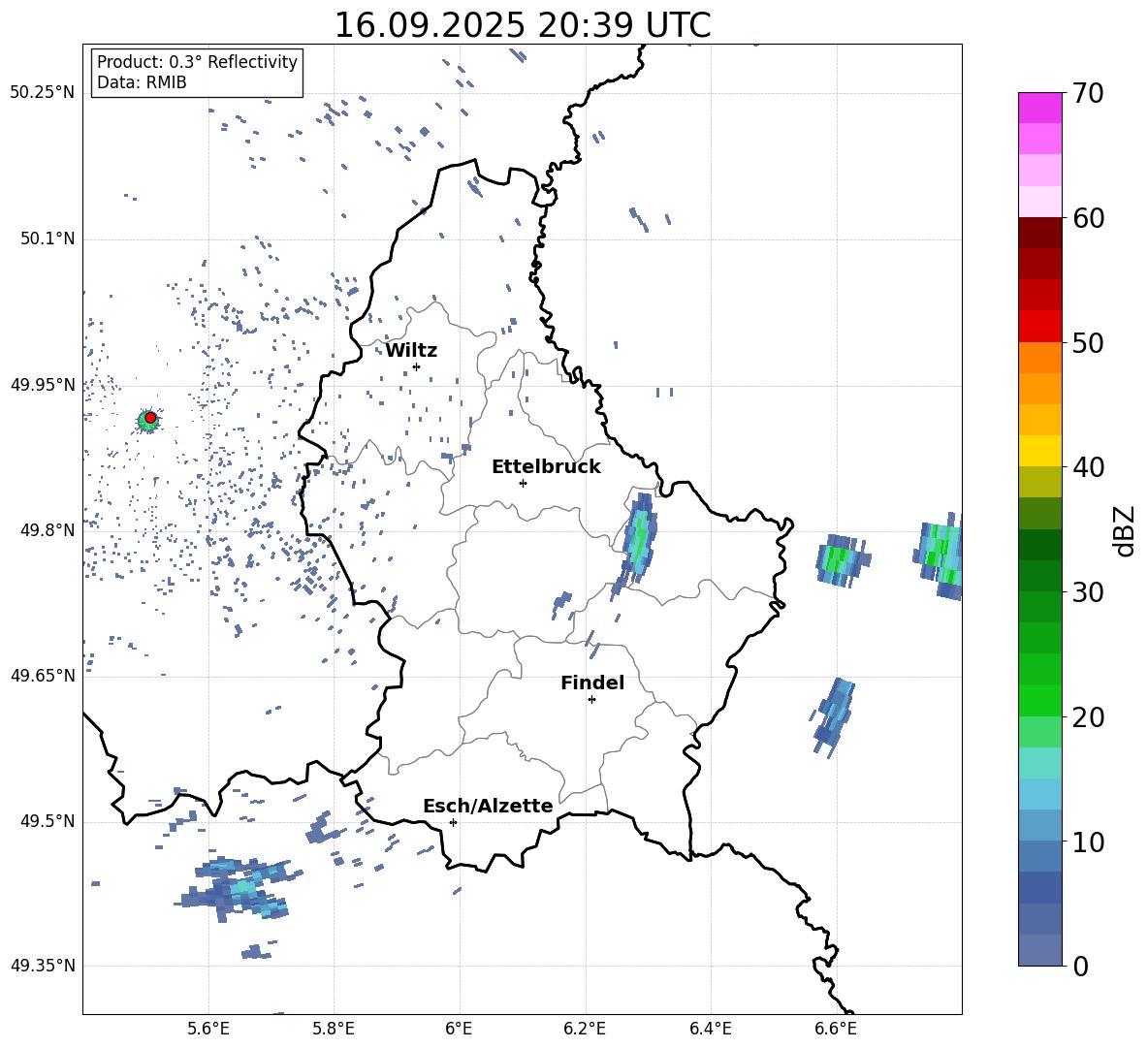The height and width of the screenshot is (1048, 1148).
Task: Click the red radar site marker
Action: 150,418
